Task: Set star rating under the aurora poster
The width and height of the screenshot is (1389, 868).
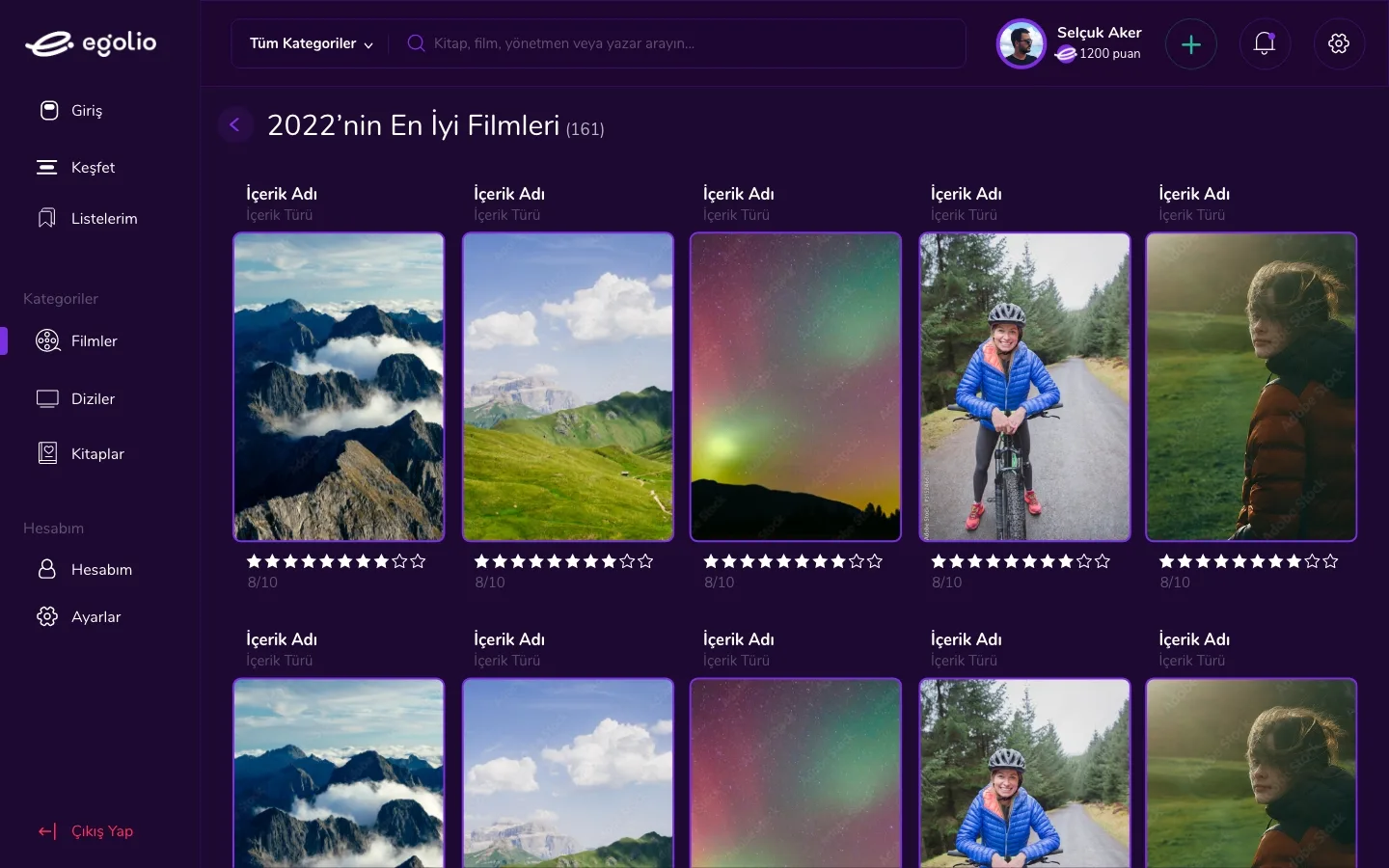Action: click(793, 561)
